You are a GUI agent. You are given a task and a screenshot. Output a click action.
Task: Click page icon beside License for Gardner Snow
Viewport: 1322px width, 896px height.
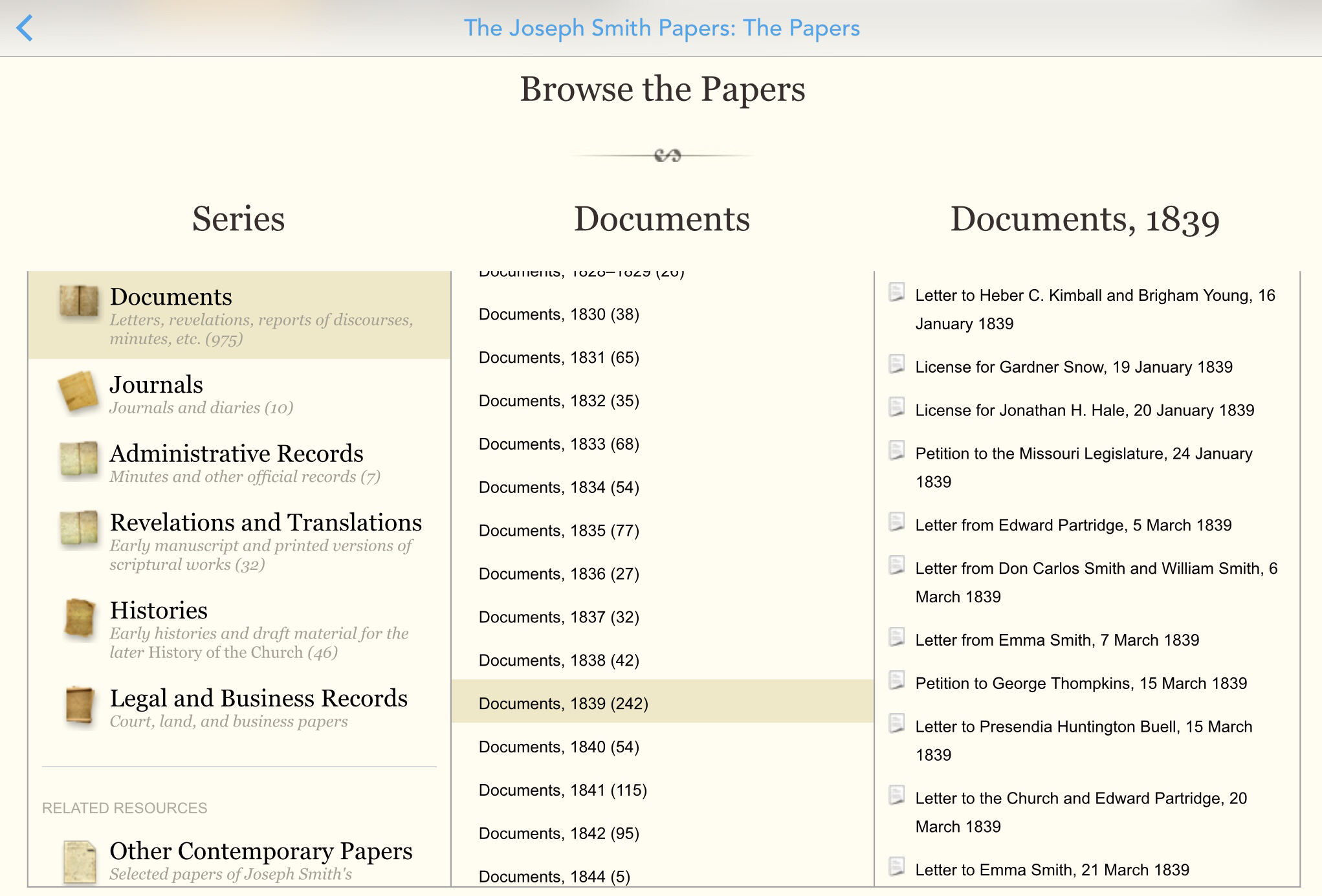pos(897,364)
